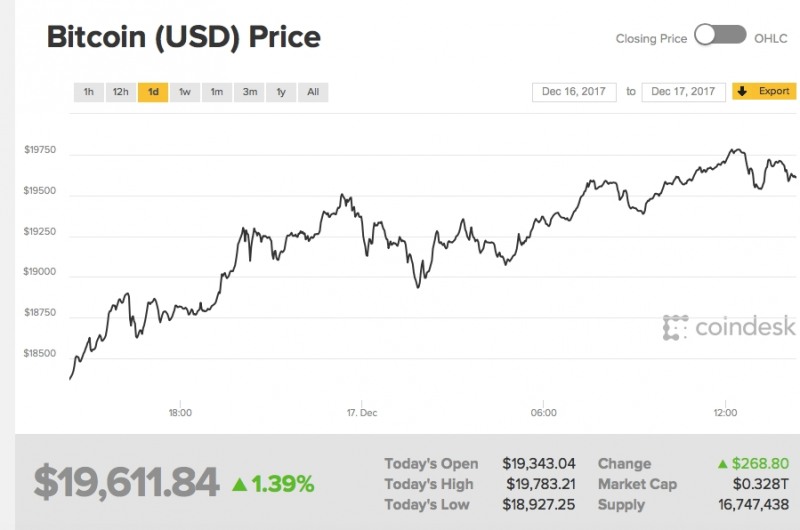800x530 pixels.
Task: View All-time price history
Action: [x=313, y=92]
